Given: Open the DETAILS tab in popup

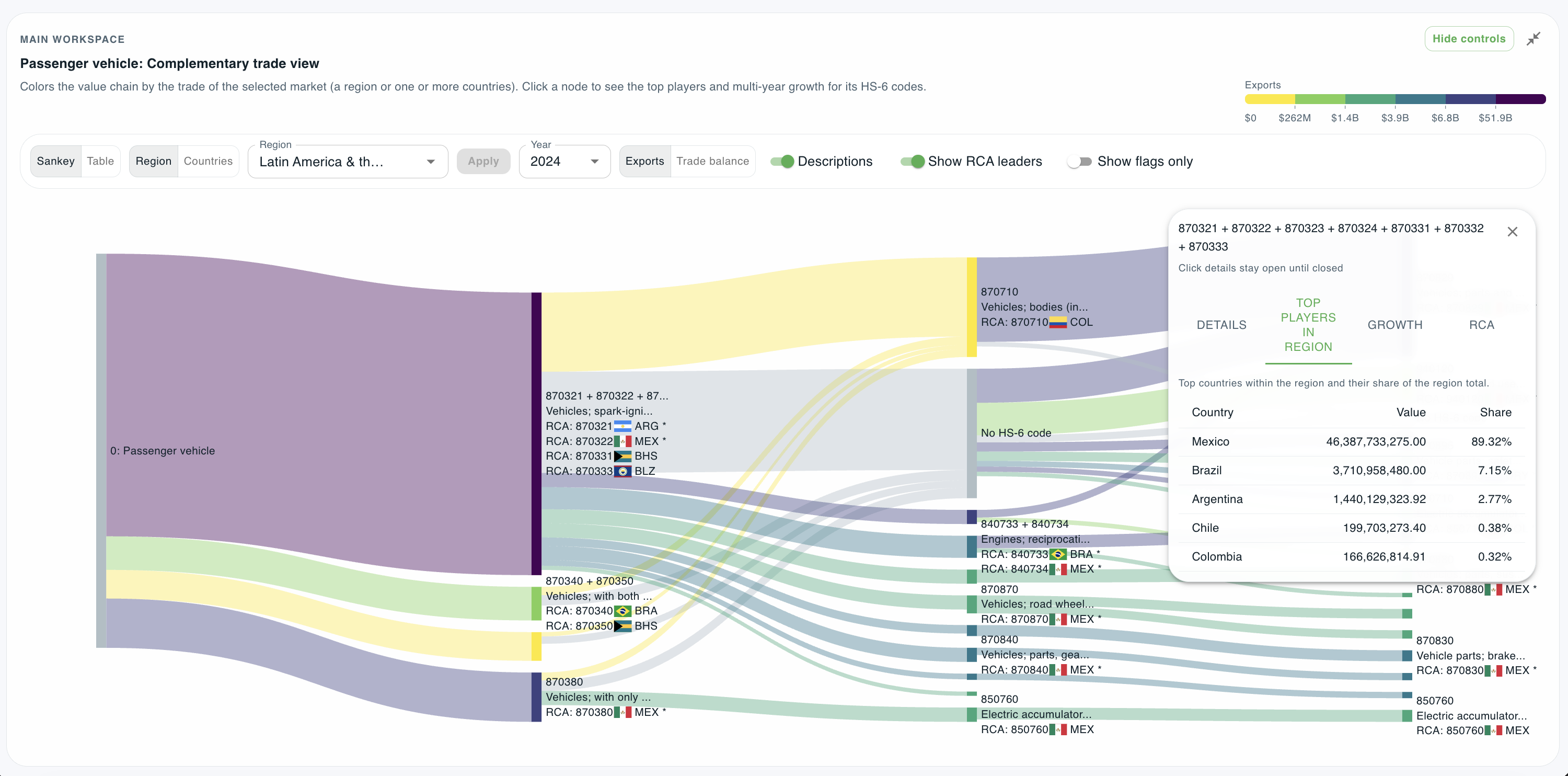Looking at the screenshot, I should click(1221, 325).
